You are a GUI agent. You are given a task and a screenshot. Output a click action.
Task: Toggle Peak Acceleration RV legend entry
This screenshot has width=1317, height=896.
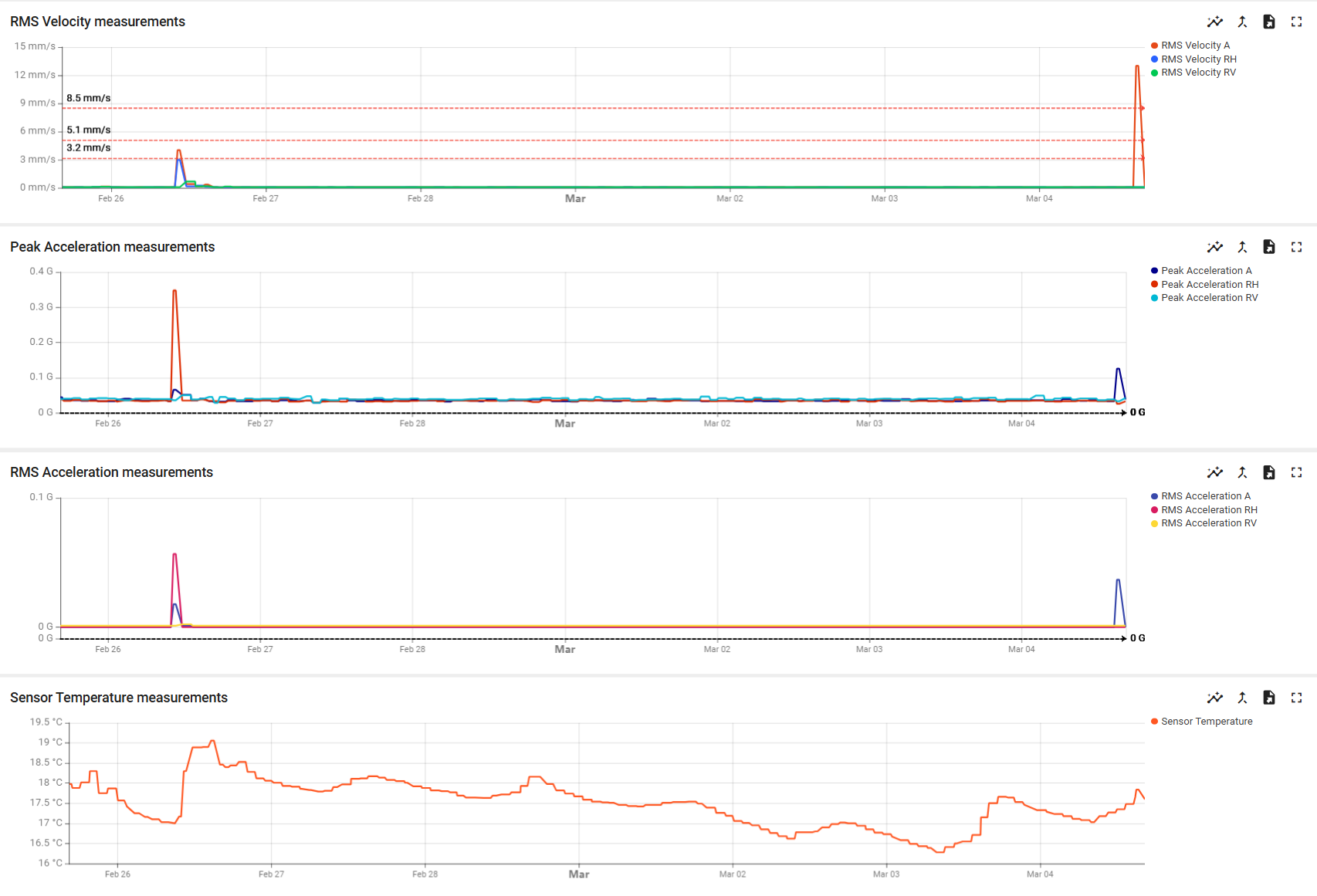click(x=1209, y=298)
